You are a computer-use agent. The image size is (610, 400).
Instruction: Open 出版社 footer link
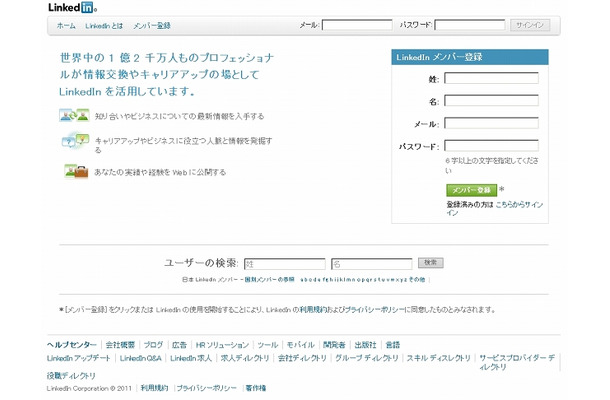click(365, 345)
